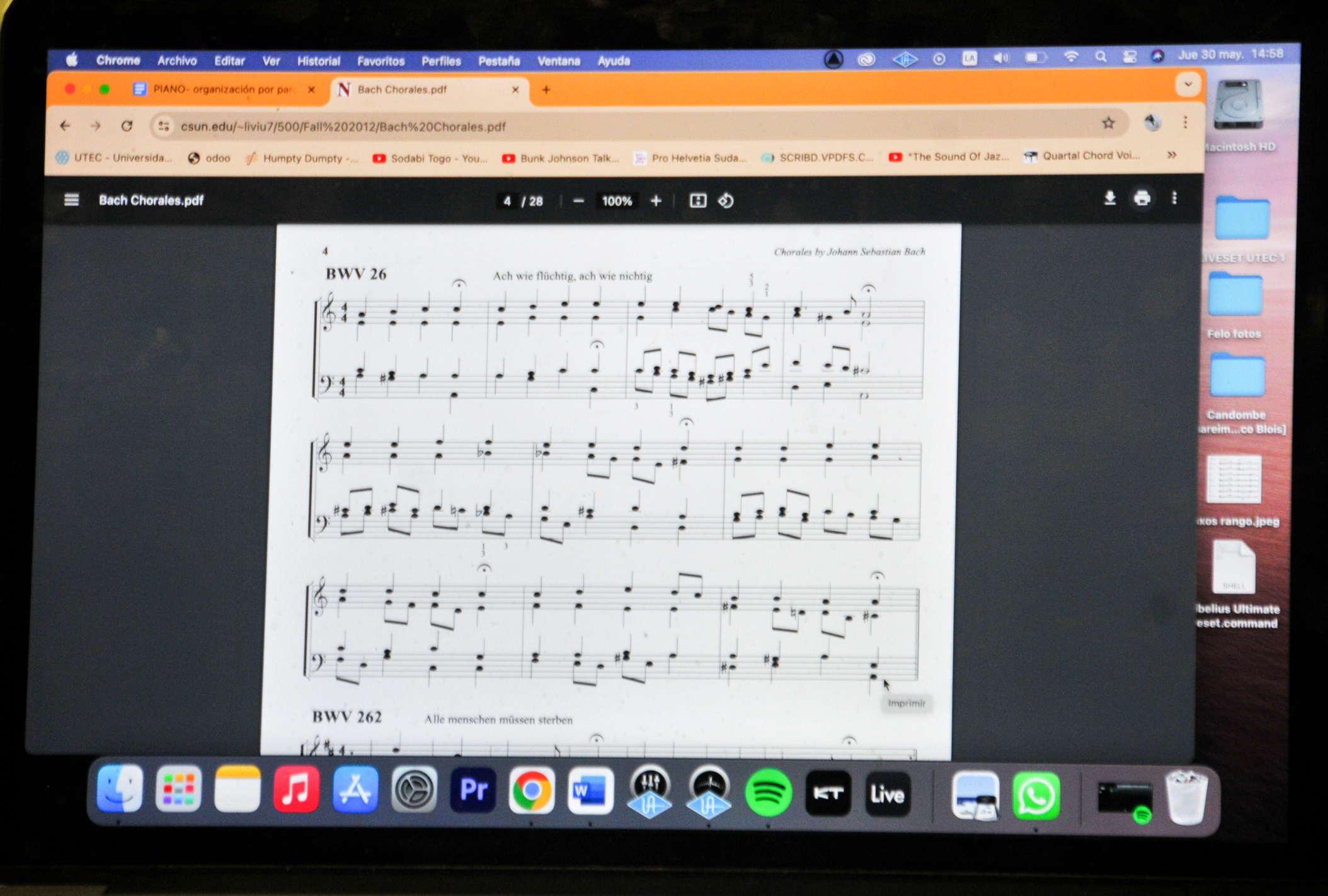Click the Fit to page icon
This screenshot has height=896, width=1328.
point(698,201)
